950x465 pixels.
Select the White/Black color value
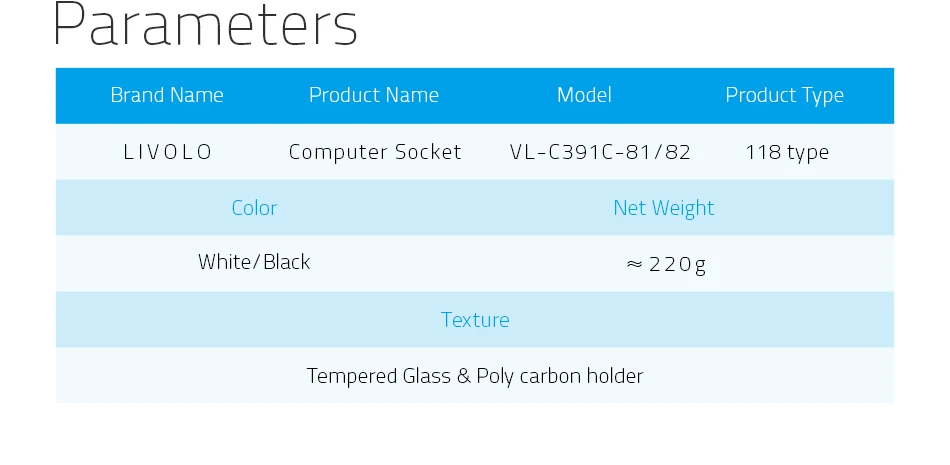coord(254,262)
